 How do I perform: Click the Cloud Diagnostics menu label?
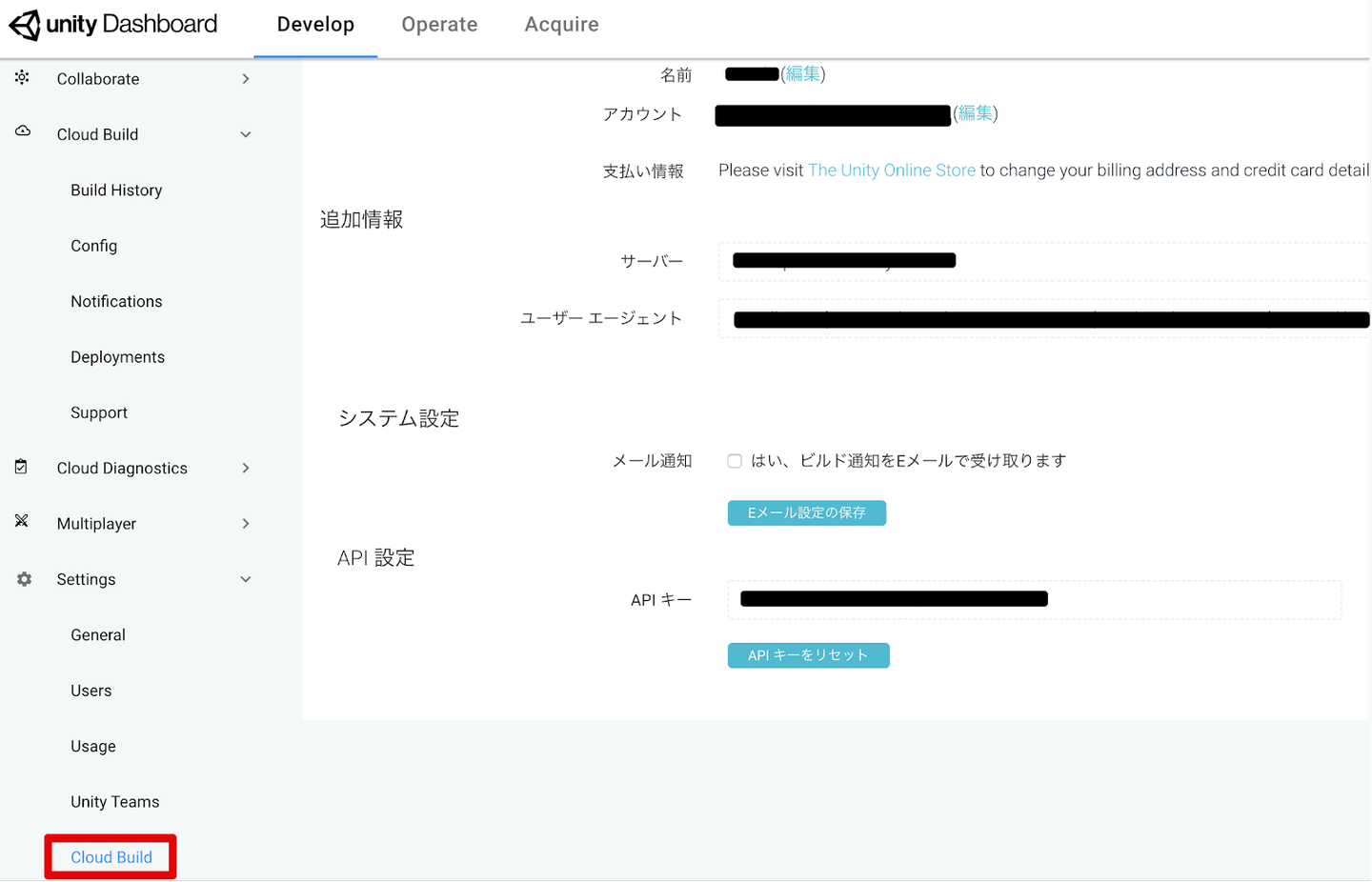coord(122,469)
